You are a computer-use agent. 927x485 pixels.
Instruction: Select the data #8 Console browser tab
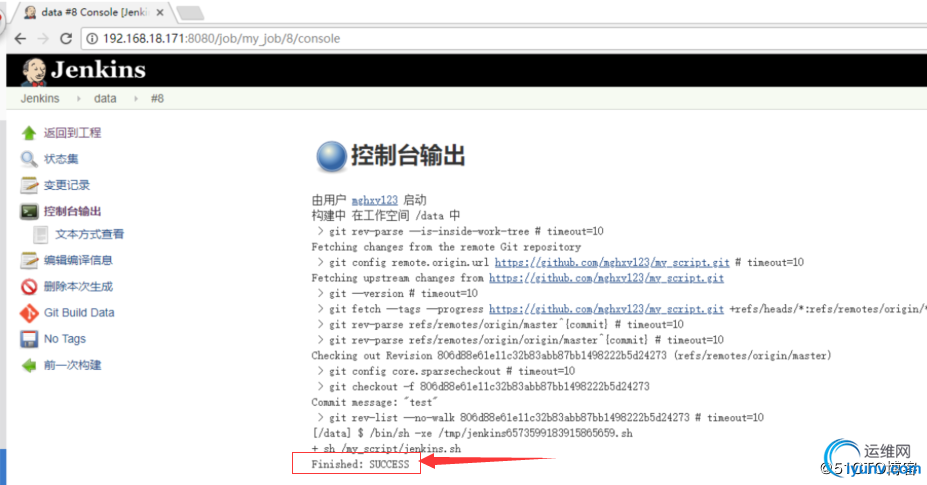[x=95, y=12]
